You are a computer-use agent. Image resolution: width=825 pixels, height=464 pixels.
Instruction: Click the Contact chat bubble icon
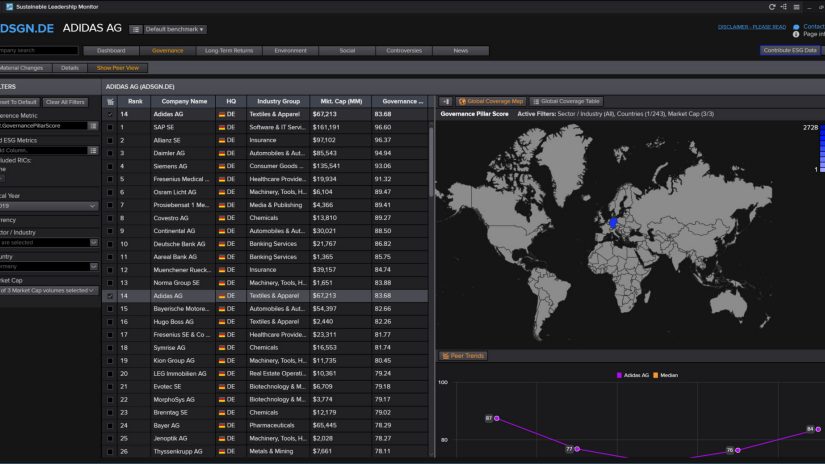pos(796,27)
